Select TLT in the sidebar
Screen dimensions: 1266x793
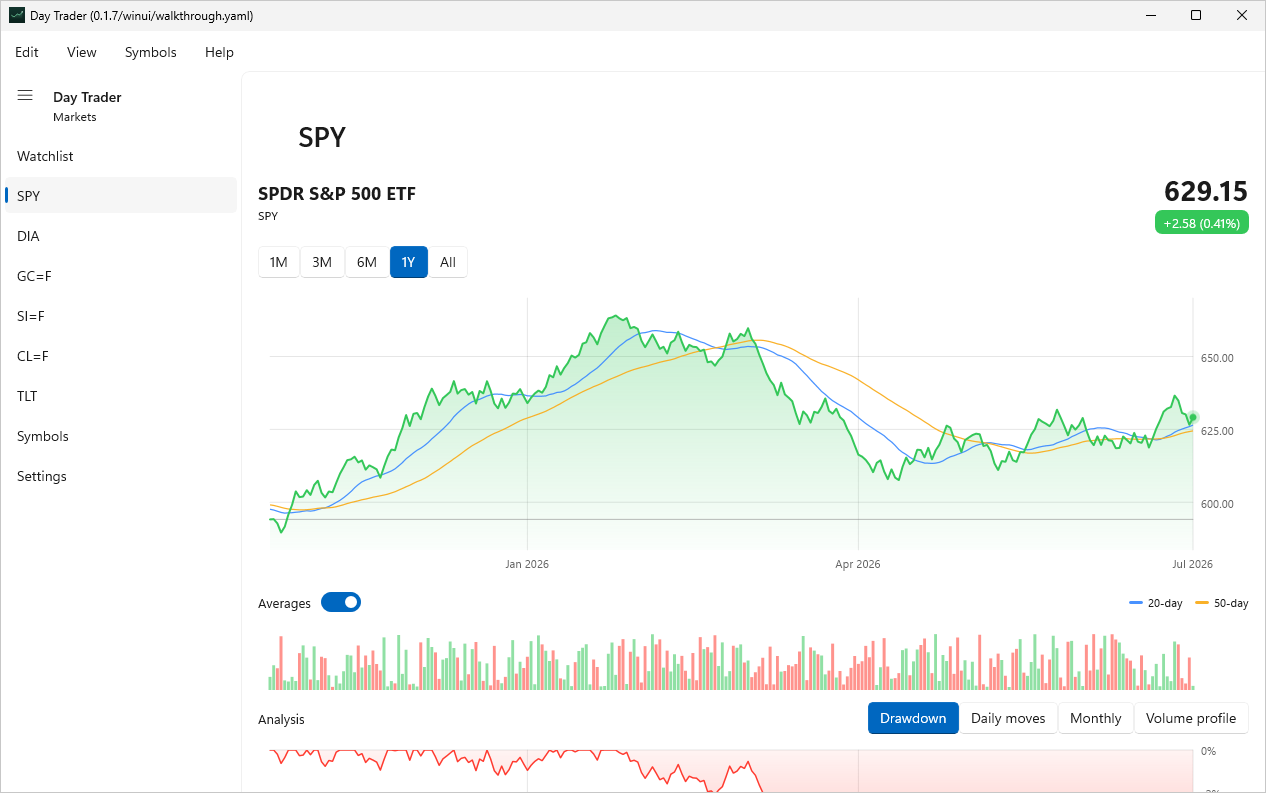[121, 396]
